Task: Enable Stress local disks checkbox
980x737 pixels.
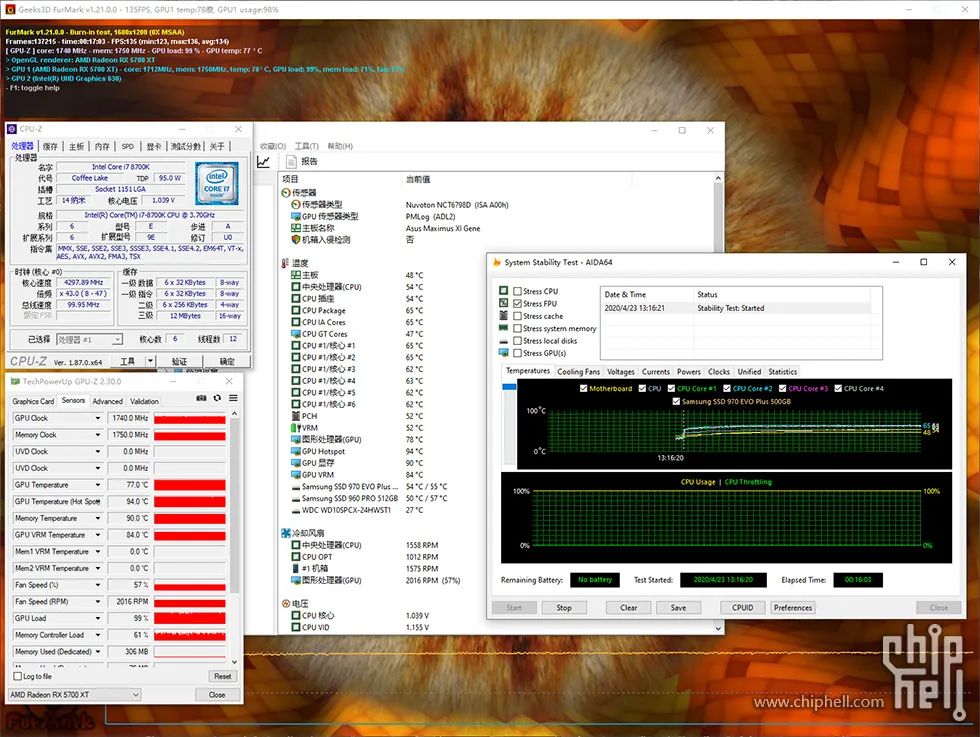Action: coord(518,341)
